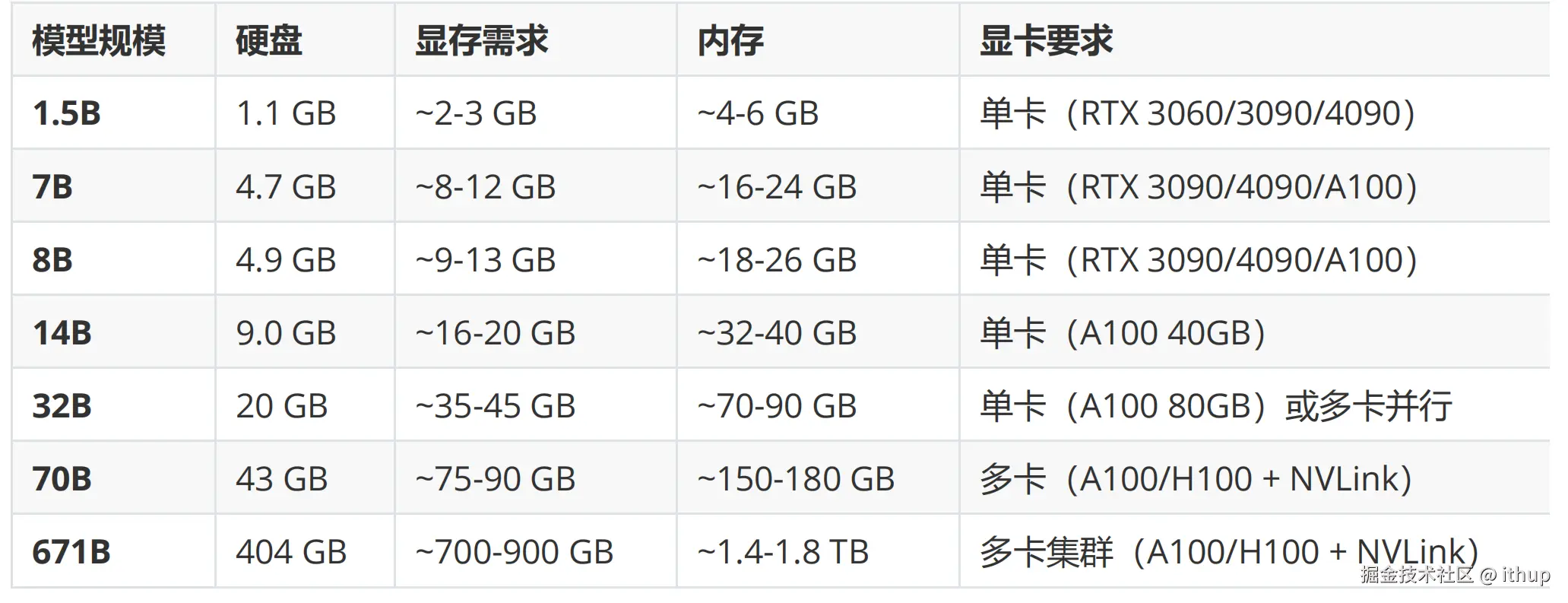Click the ~700-900 GB VRAM cell
Viewport: 1568px width, 603px height.
point(515,551)
